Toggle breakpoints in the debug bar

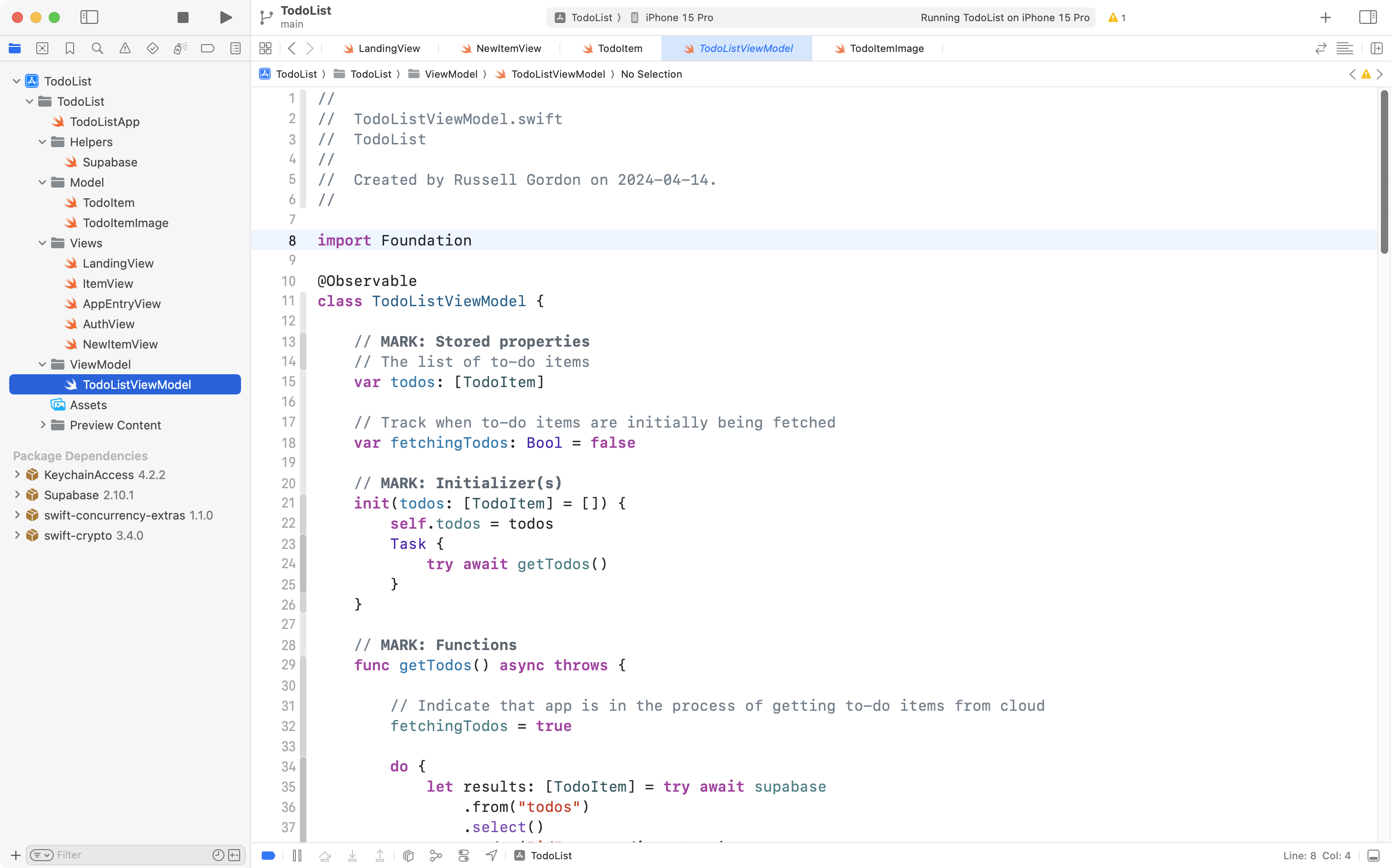coord(268,855)
